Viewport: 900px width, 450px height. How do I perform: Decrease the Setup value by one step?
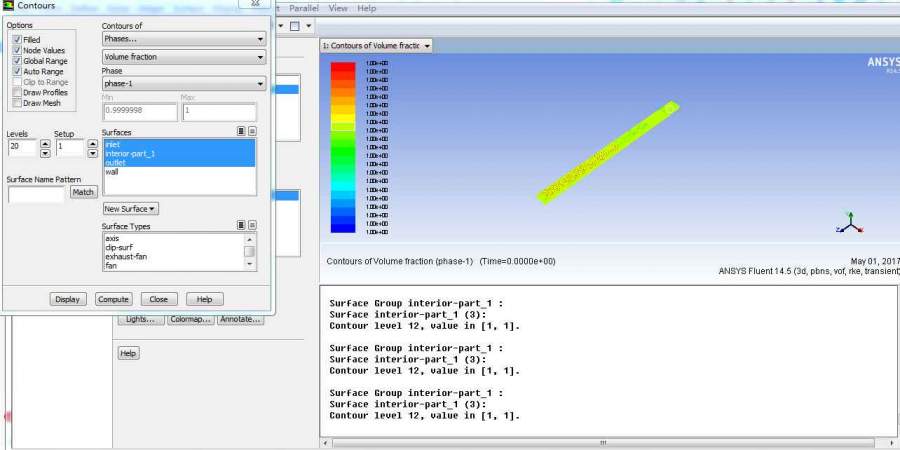(92, 153)
